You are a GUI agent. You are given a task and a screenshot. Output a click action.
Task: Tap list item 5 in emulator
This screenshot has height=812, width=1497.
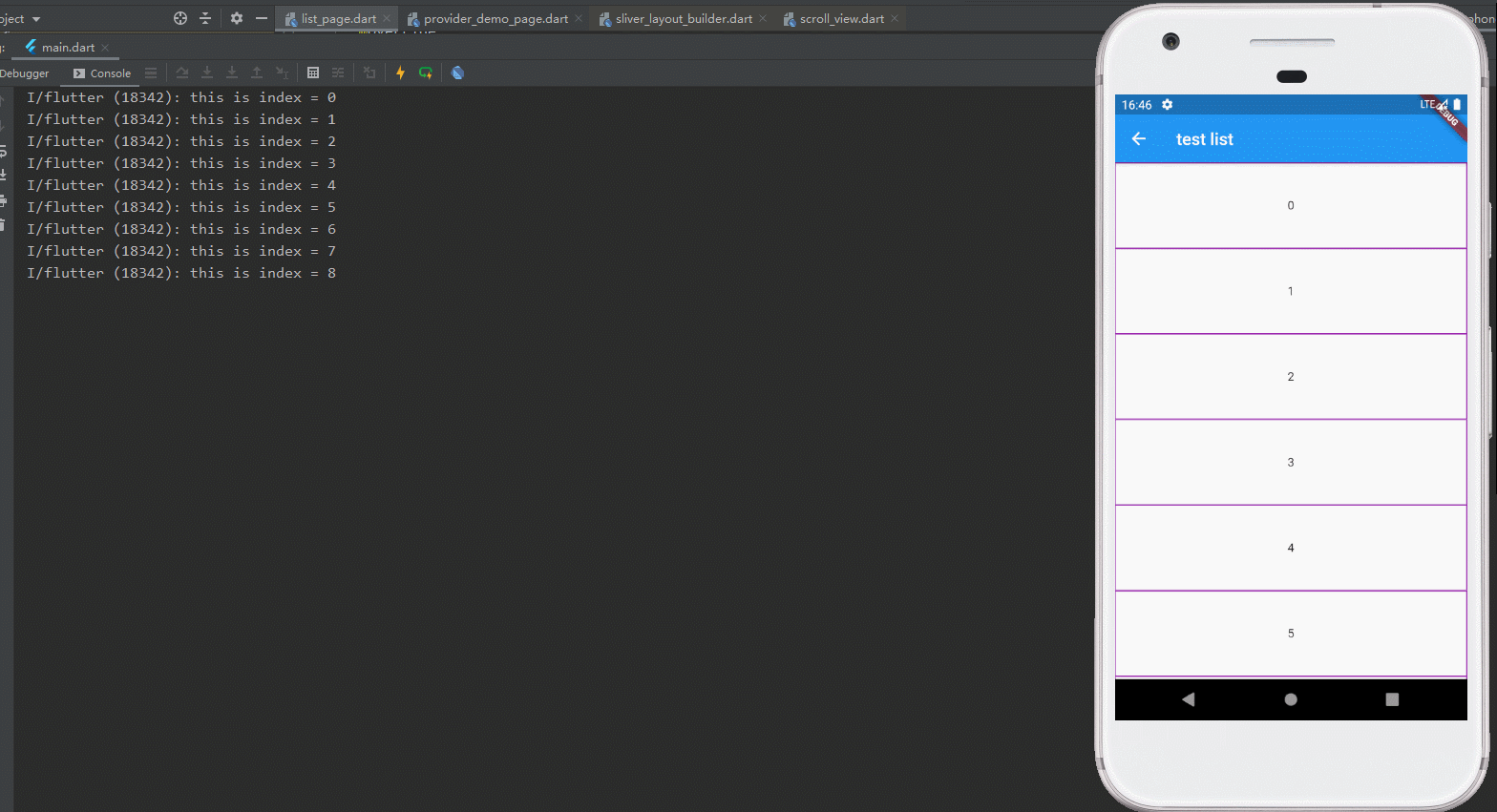(x=1291, y=634)
